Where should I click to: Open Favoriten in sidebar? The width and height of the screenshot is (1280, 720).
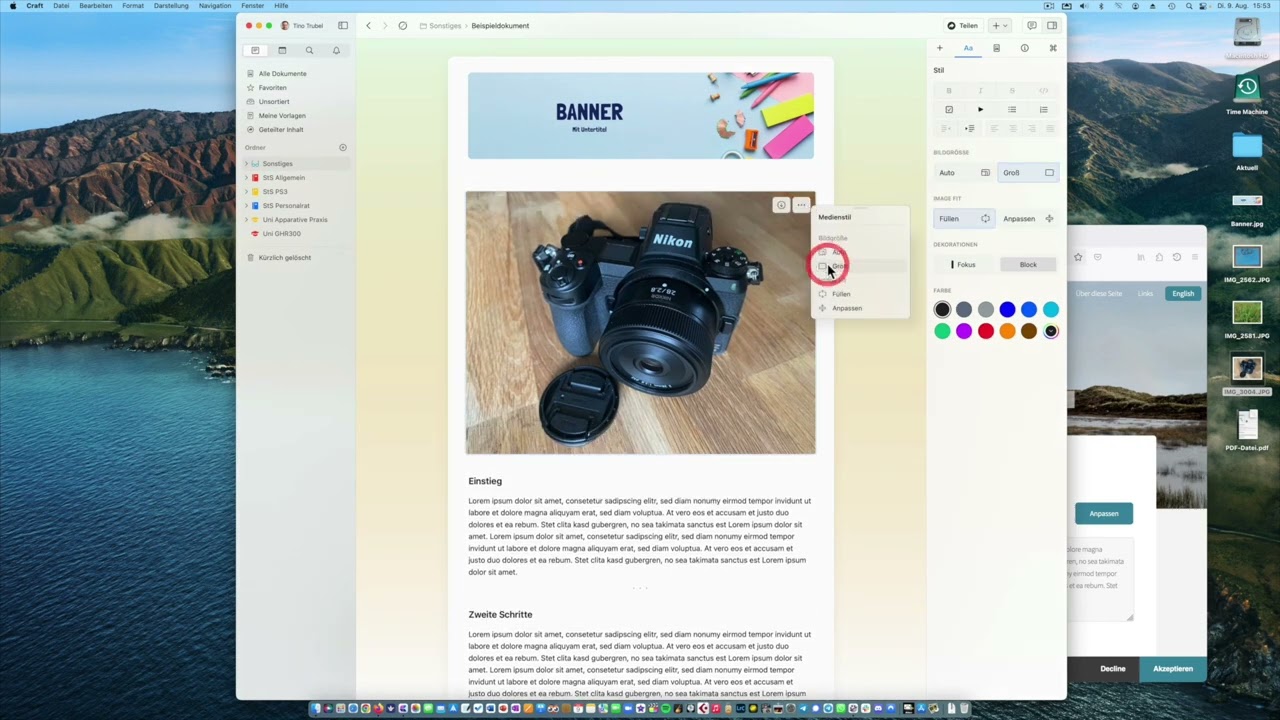tap(272, 87)
